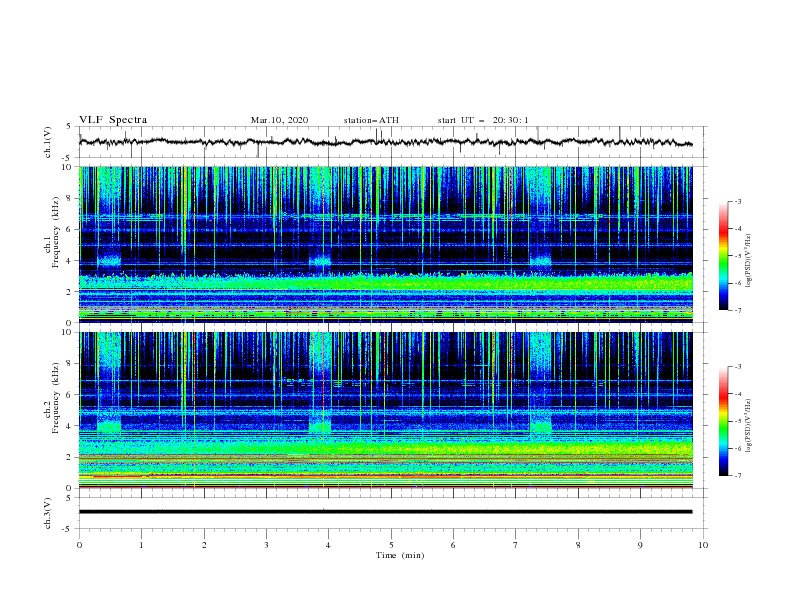The height and width of the screenshot is (612, 792).
Task: Click the "-7" tick on ch.1 color bar
Action: pos(737,310)
